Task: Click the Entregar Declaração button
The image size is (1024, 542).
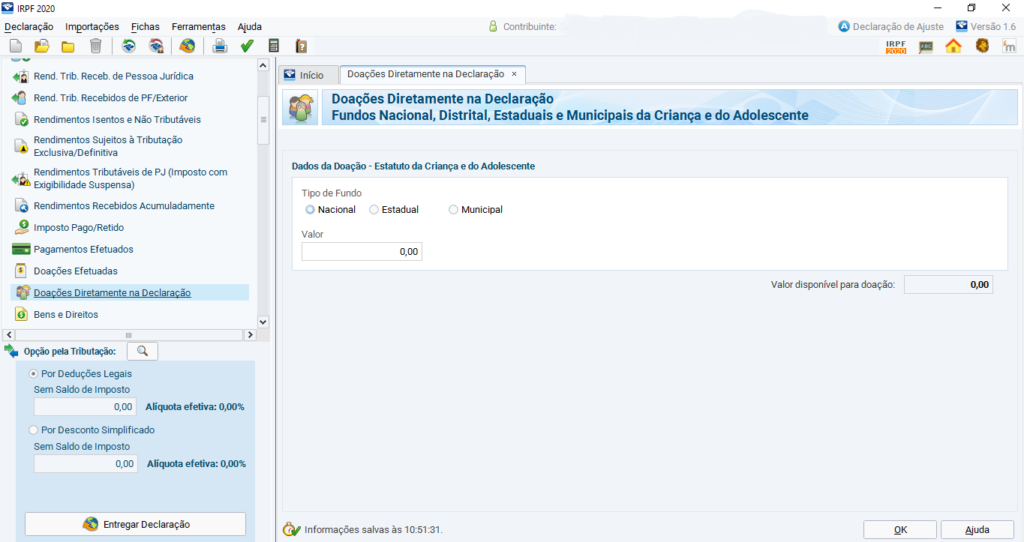Action: click(x=135, y=524)
